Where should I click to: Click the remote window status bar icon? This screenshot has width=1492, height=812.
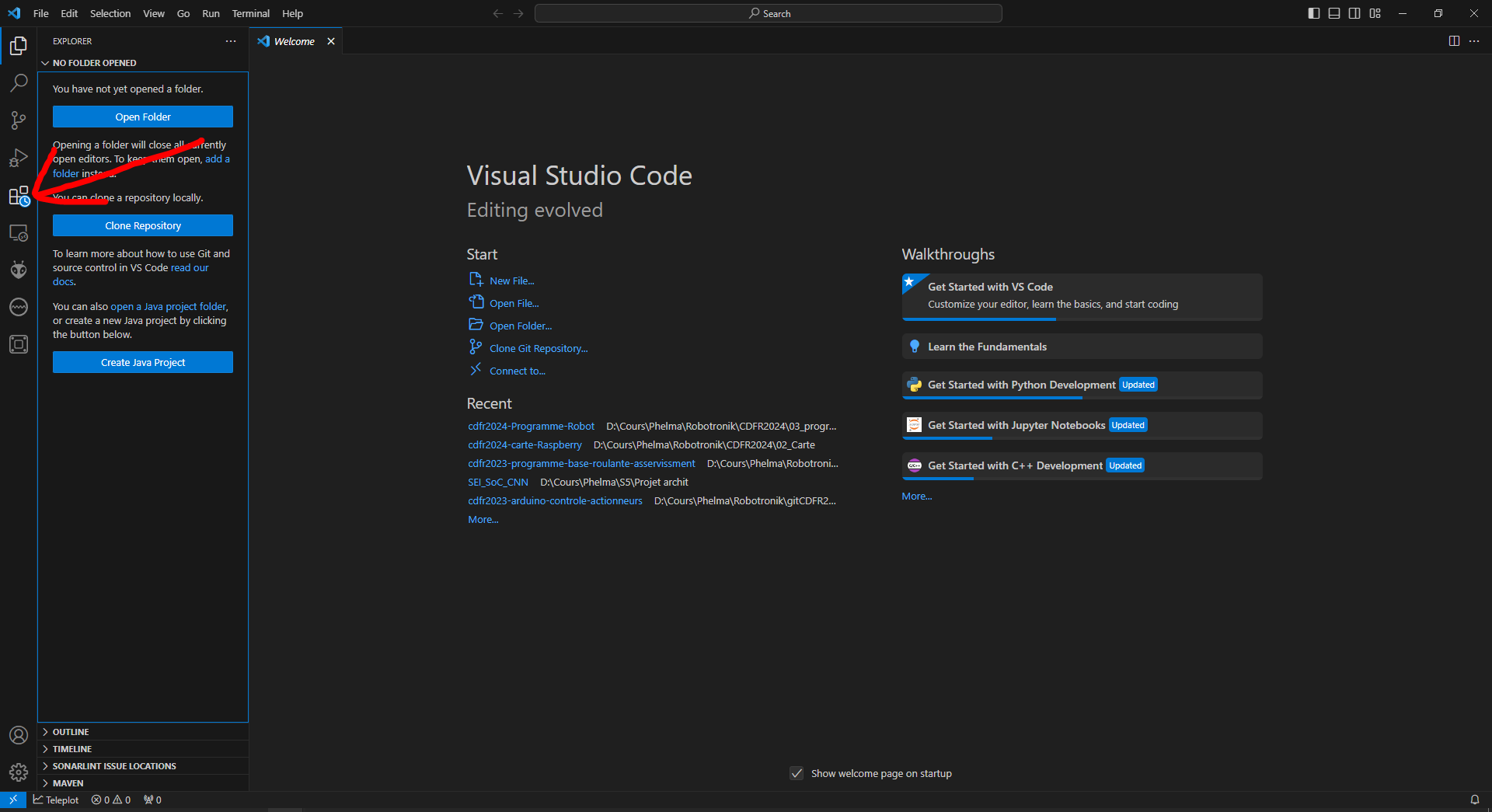coord(13,800)
